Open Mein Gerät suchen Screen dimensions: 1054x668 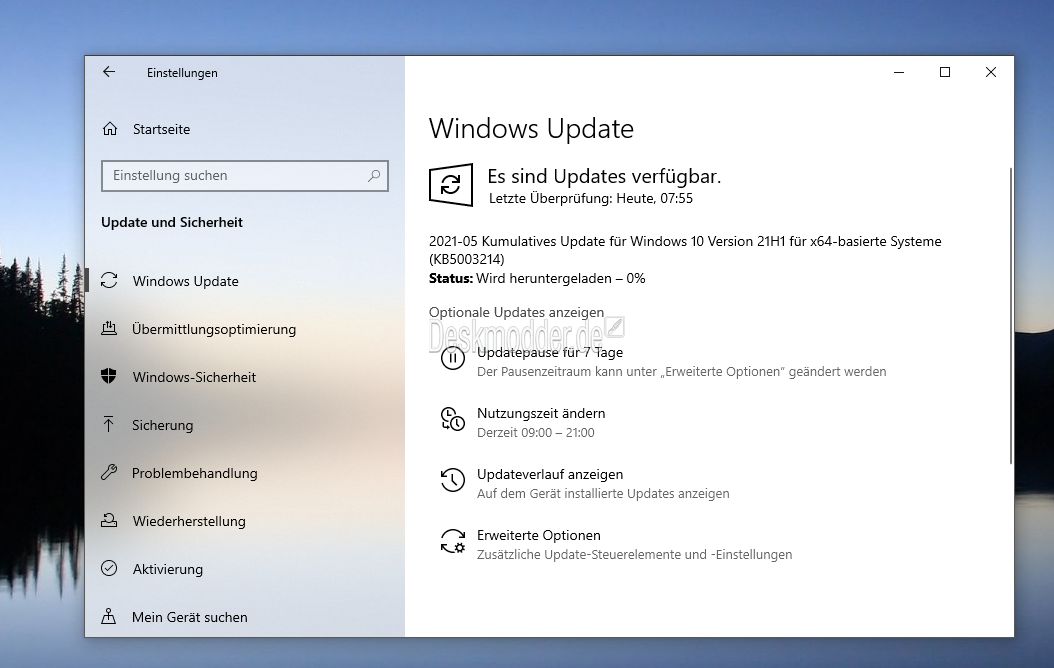click(190, 617)
